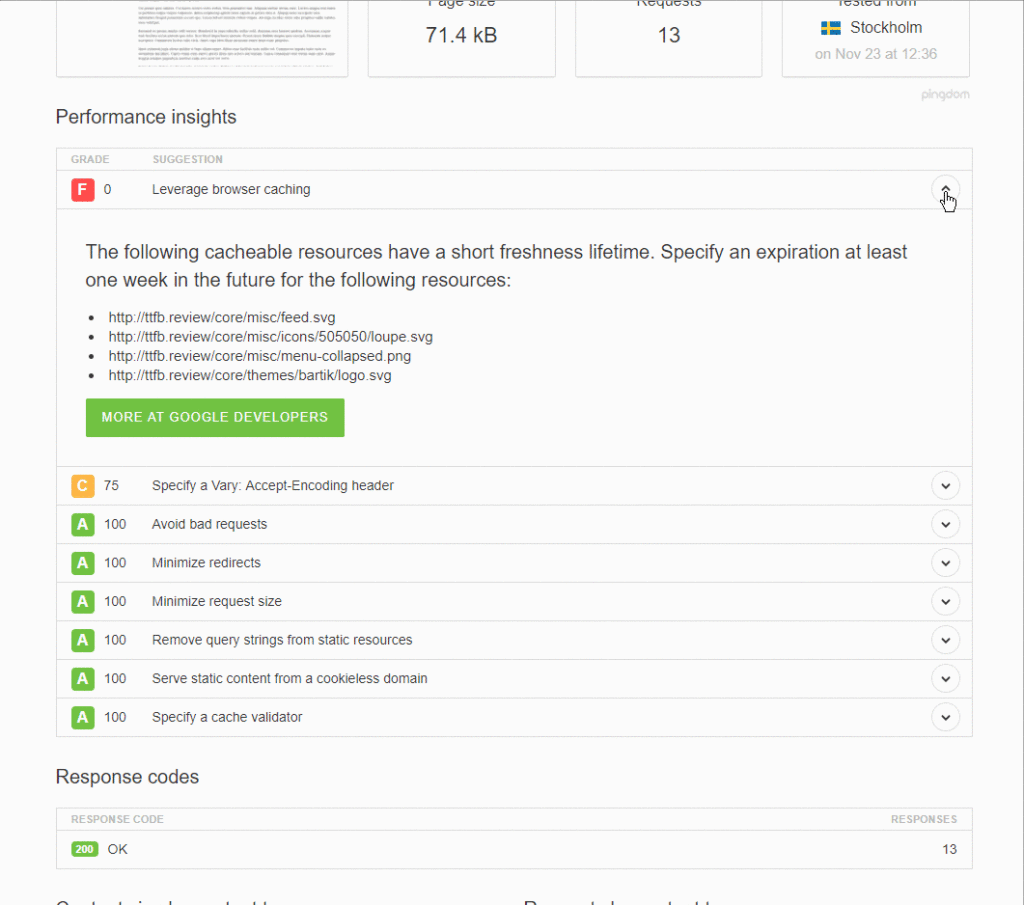Click the Specify a cache validator text
The image size is (1024, 905).
pyautogui.click(x=227, y=717)
